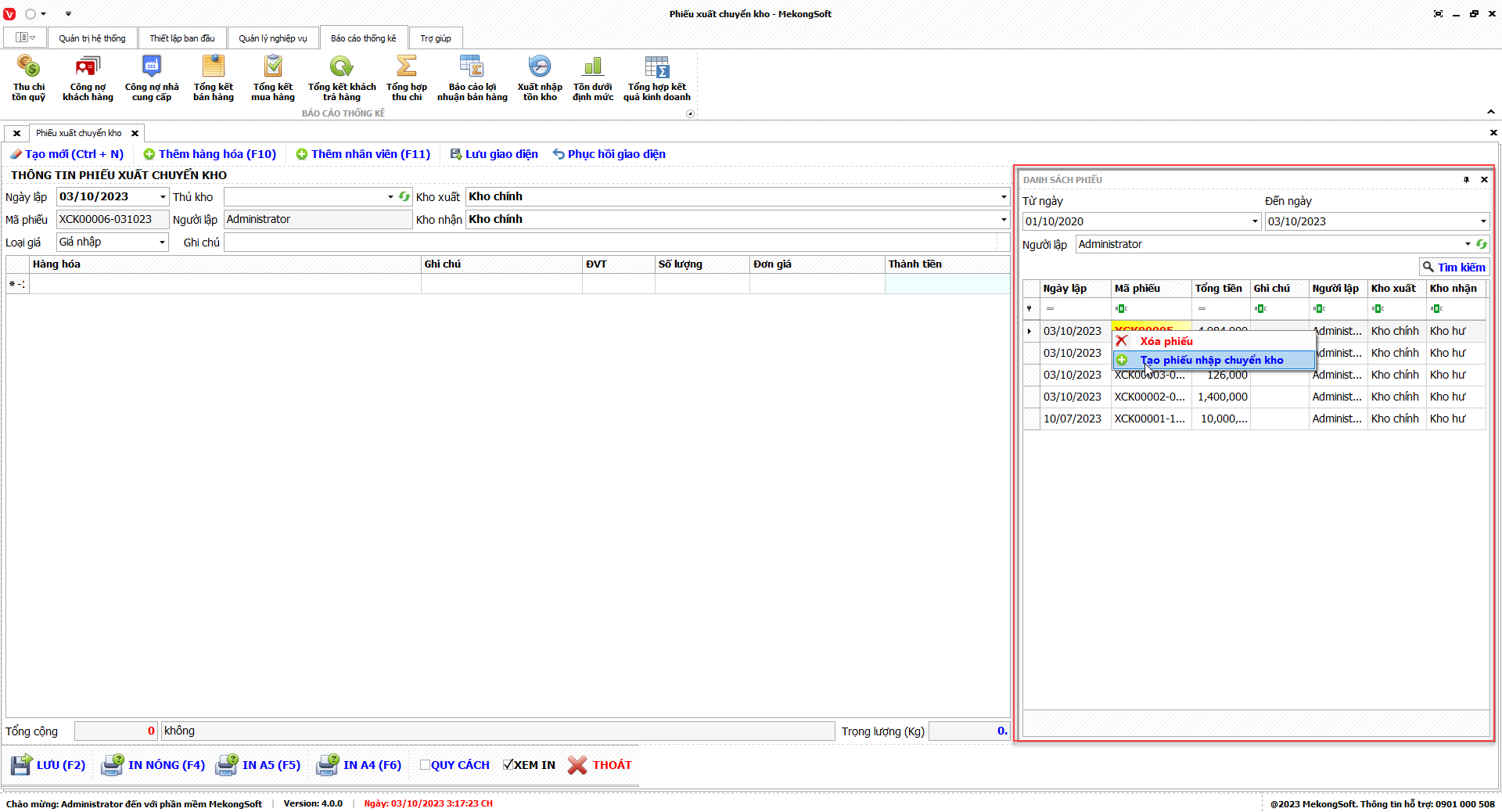Pin the Danh sách phiếu panel
The width and height of the screenshot is (1502, 812).
(x=1466, y=180)
